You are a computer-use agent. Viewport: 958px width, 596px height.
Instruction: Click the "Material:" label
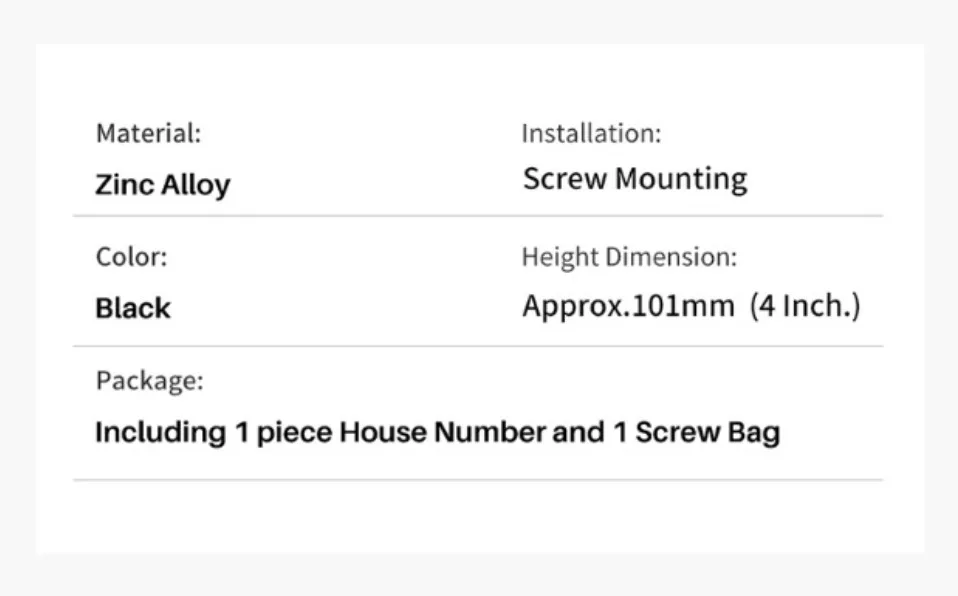[148, 133]
